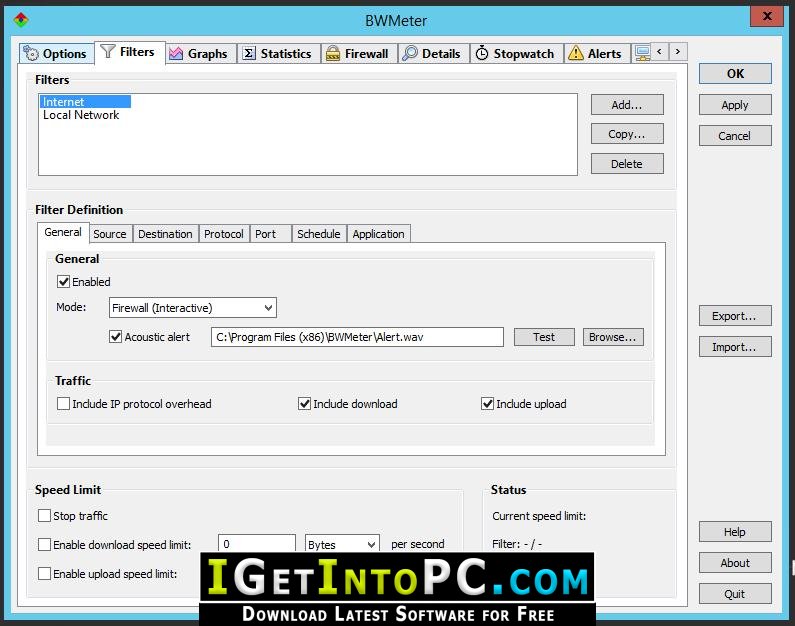This screenshot has width=795, height=626.
Task: Click the Alert.wav file path field
Action: click(357, 337)
